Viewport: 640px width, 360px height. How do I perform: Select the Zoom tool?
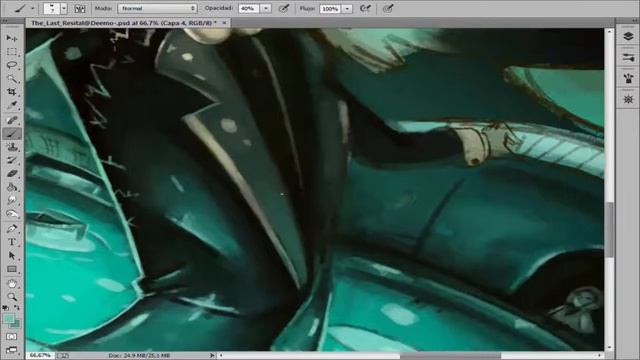click(x=11, y=297)
